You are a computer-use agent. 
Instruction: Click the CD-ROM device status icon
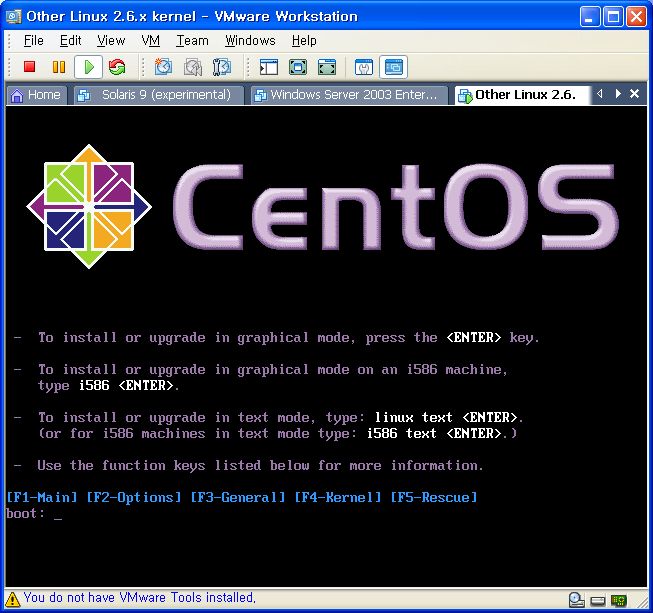[x=576, y=599]
